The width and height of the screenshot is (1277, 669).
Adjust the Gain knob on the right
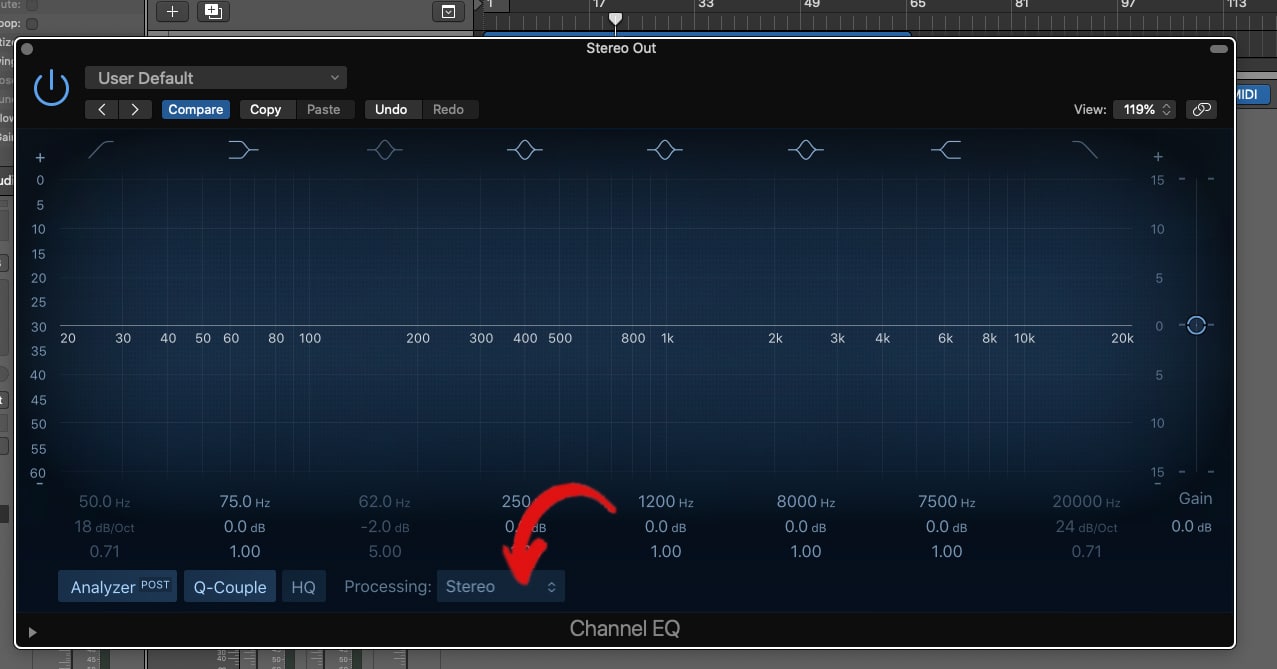pos(1196,325)
